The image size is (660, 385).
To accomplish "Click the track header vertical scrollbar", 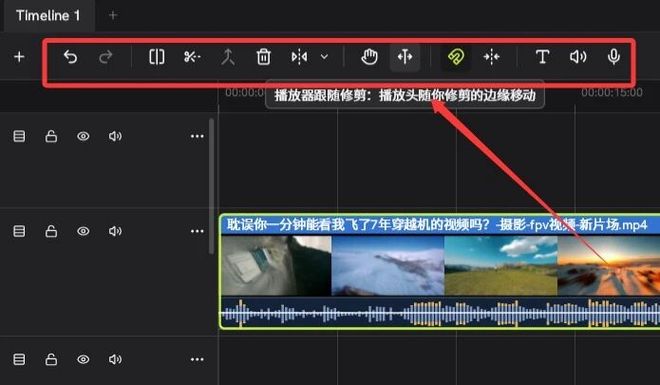I will tap(211, 186).
